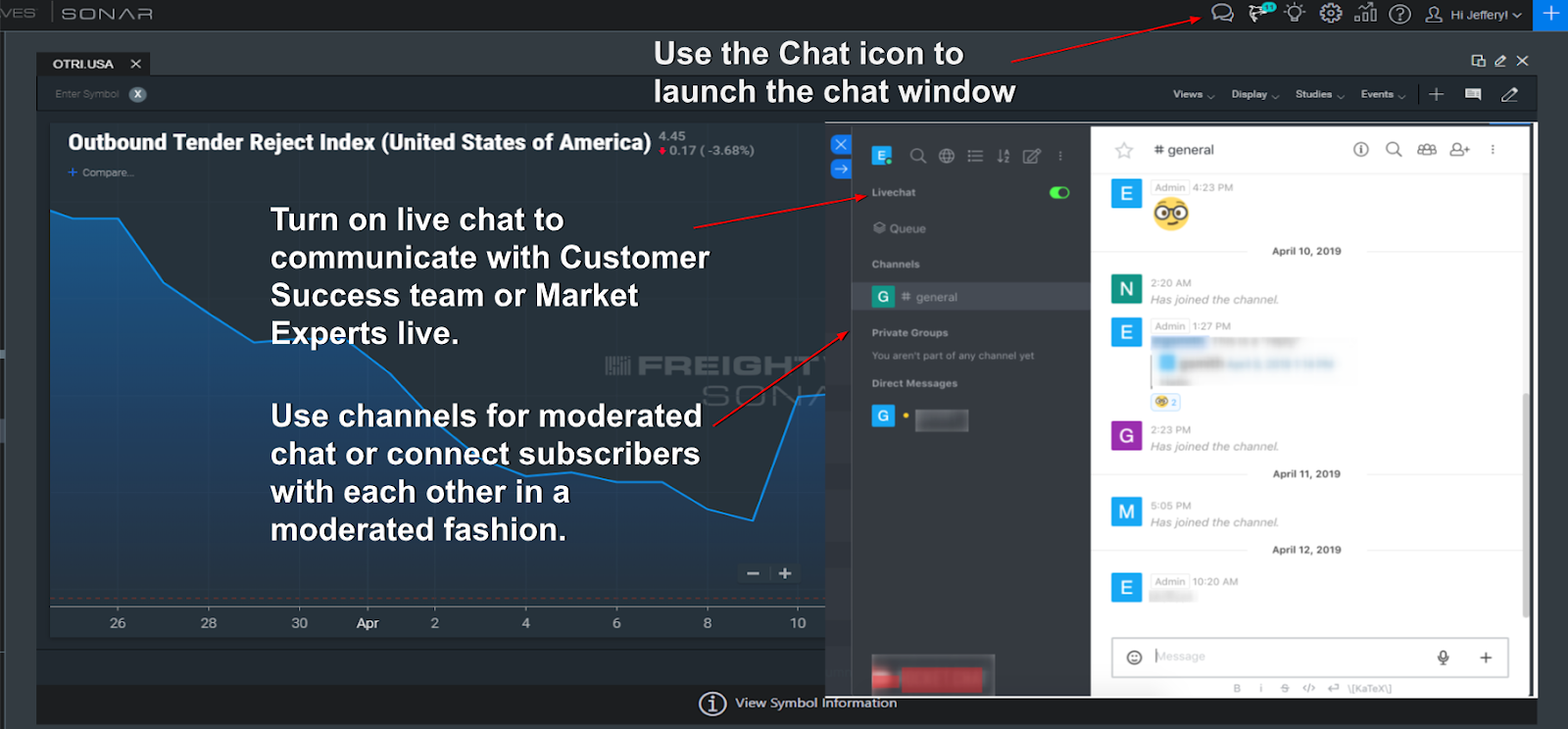Show room info for the general channel

1361,150
